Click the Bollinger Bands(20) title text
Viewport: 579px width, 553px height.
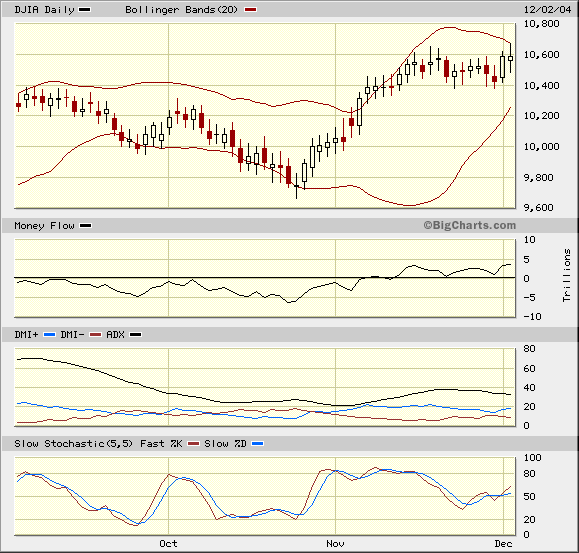(x=182, y=10)
